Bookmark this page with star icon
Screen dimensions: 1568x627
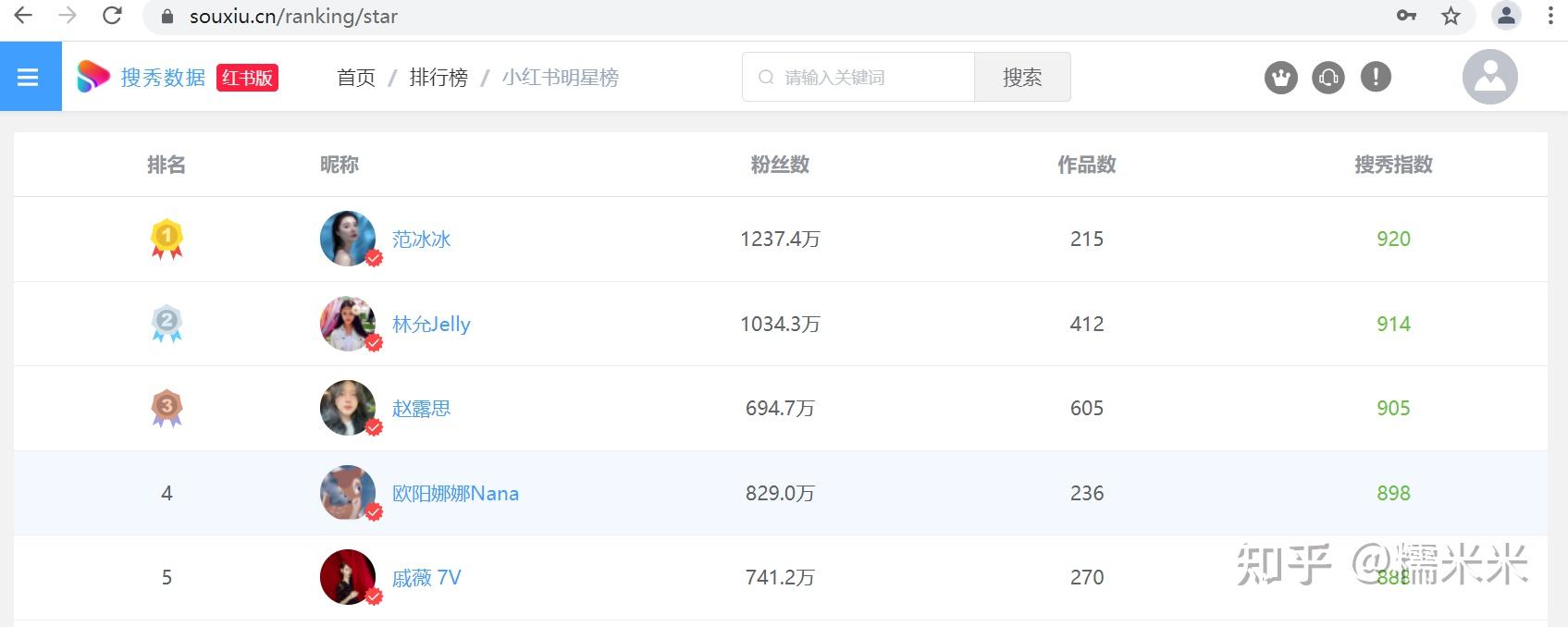click(1451, 16)
